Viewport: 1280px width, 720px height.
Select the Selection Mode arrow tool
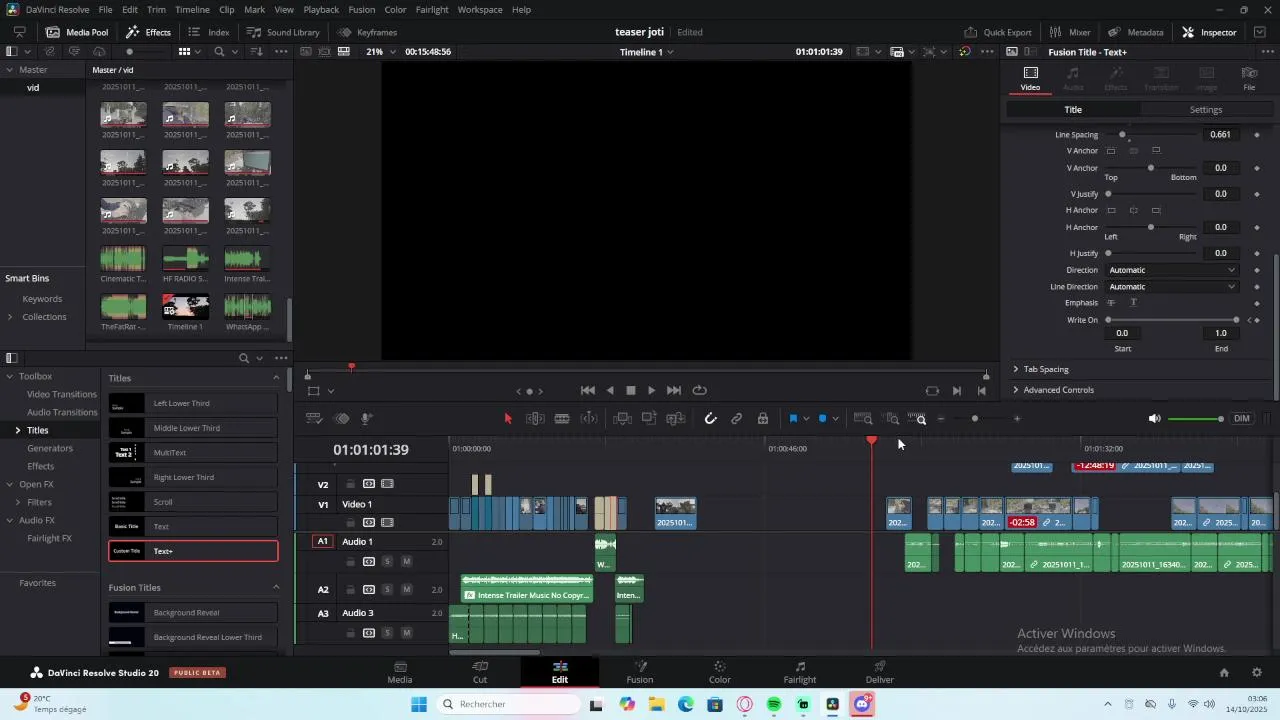pyautogui.click(x=508, y=419)
